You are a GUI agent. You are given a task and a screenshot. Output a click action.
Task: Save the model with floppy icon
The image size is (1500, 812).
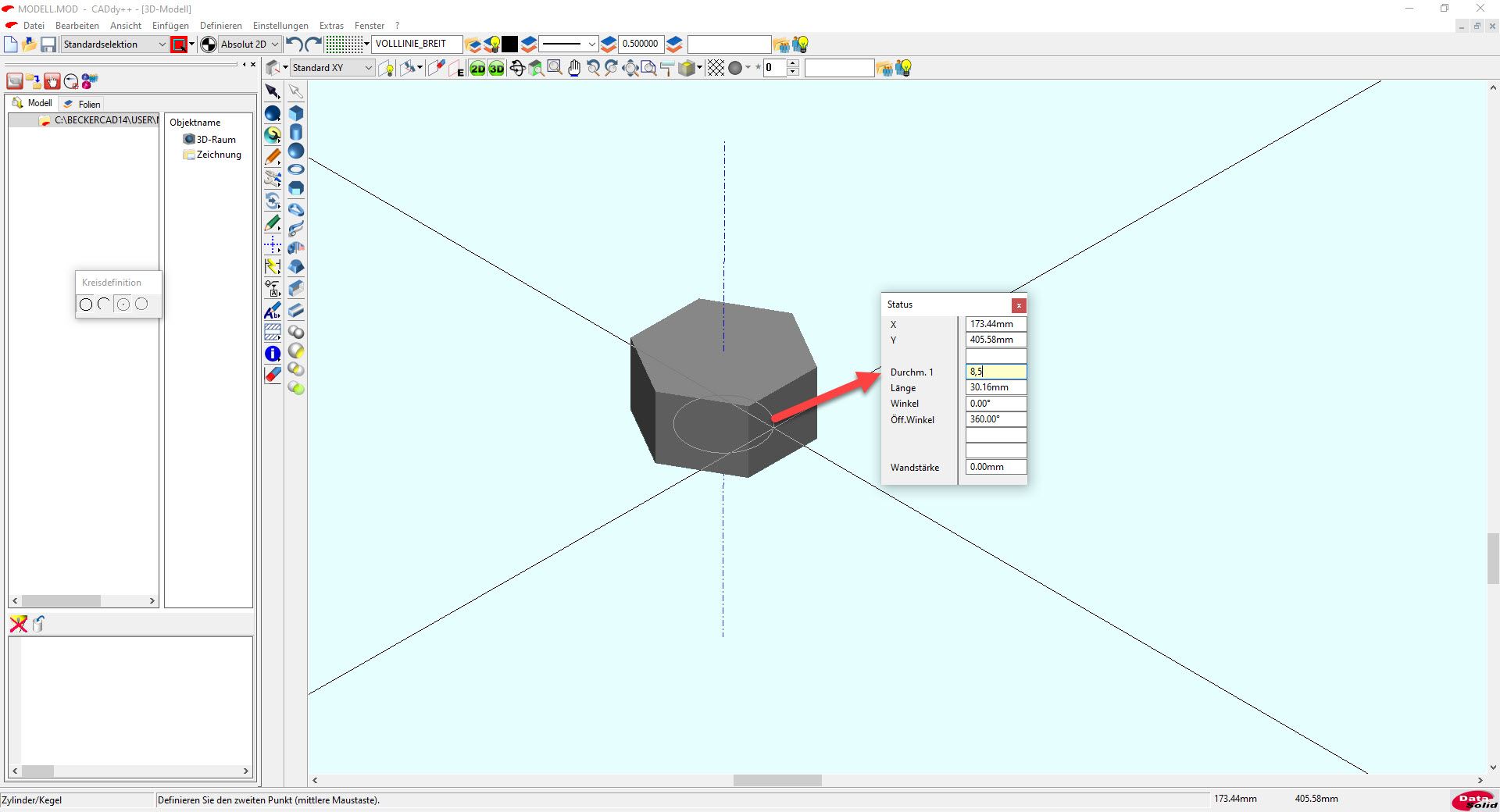[x=48, y=45]
